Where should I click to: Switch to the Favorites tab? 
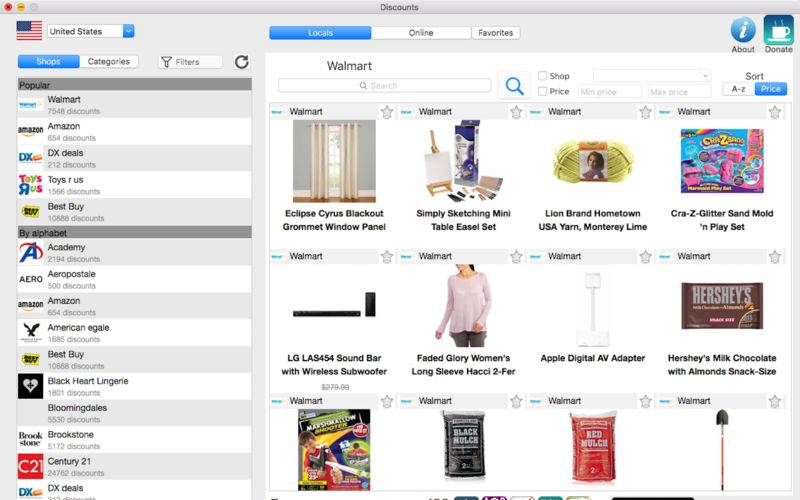click(495, 33)
